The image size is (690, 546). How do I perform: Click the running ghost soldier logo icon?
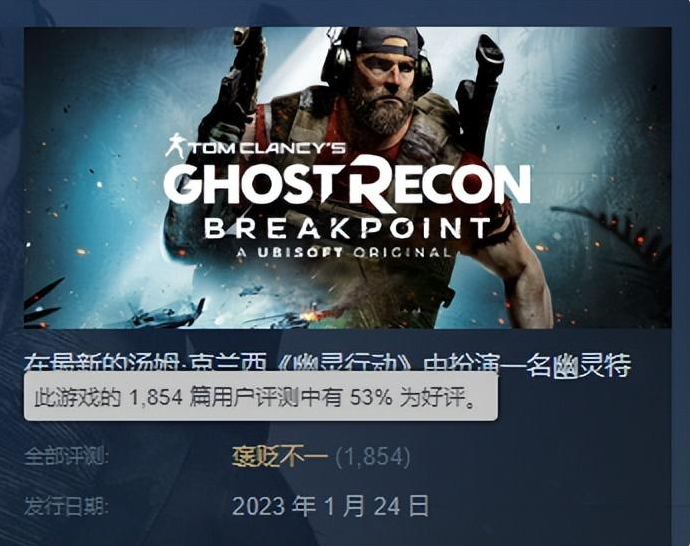176,146
